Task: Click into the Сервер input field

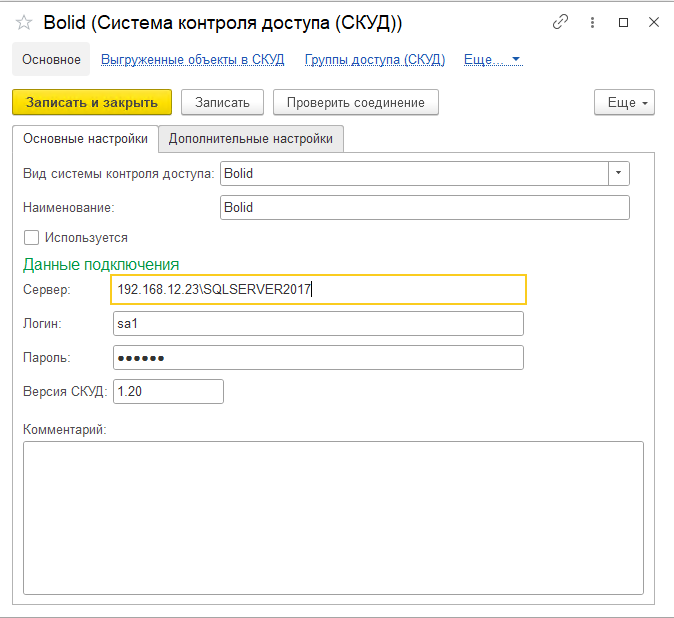Action: [318, 290]
